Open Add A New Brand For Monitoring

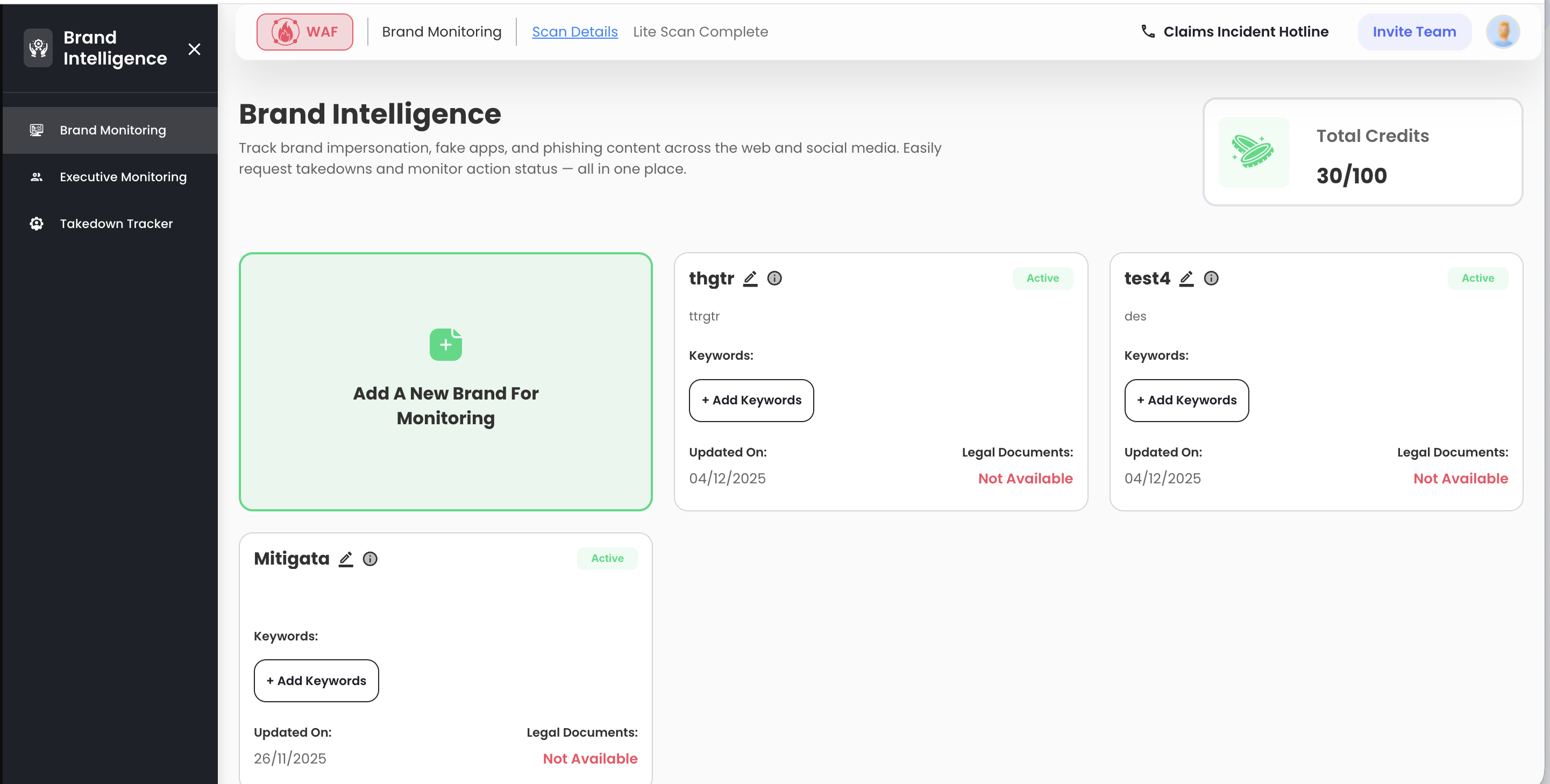point(445,381)
